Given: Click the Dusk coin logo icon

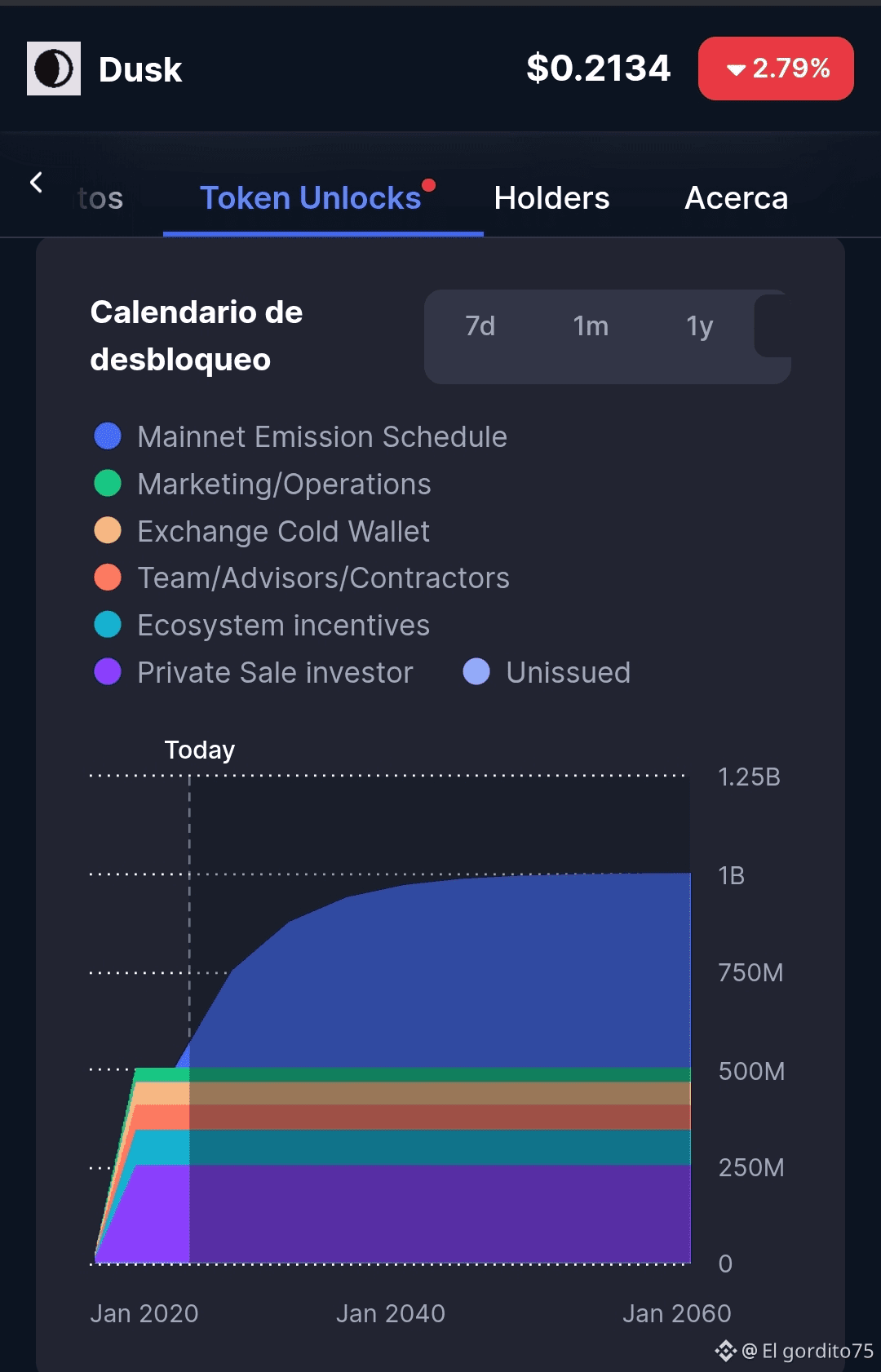Looking at the screenshot, I should click(x=54, y=69).
